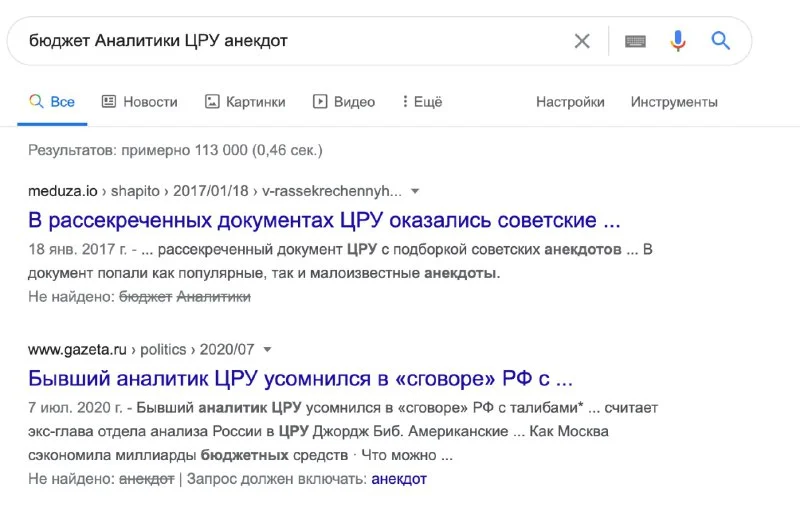Click inside the search query text field
Image resolution: width=800 pixels, height=515 pixels.
[x=296, y=41]
